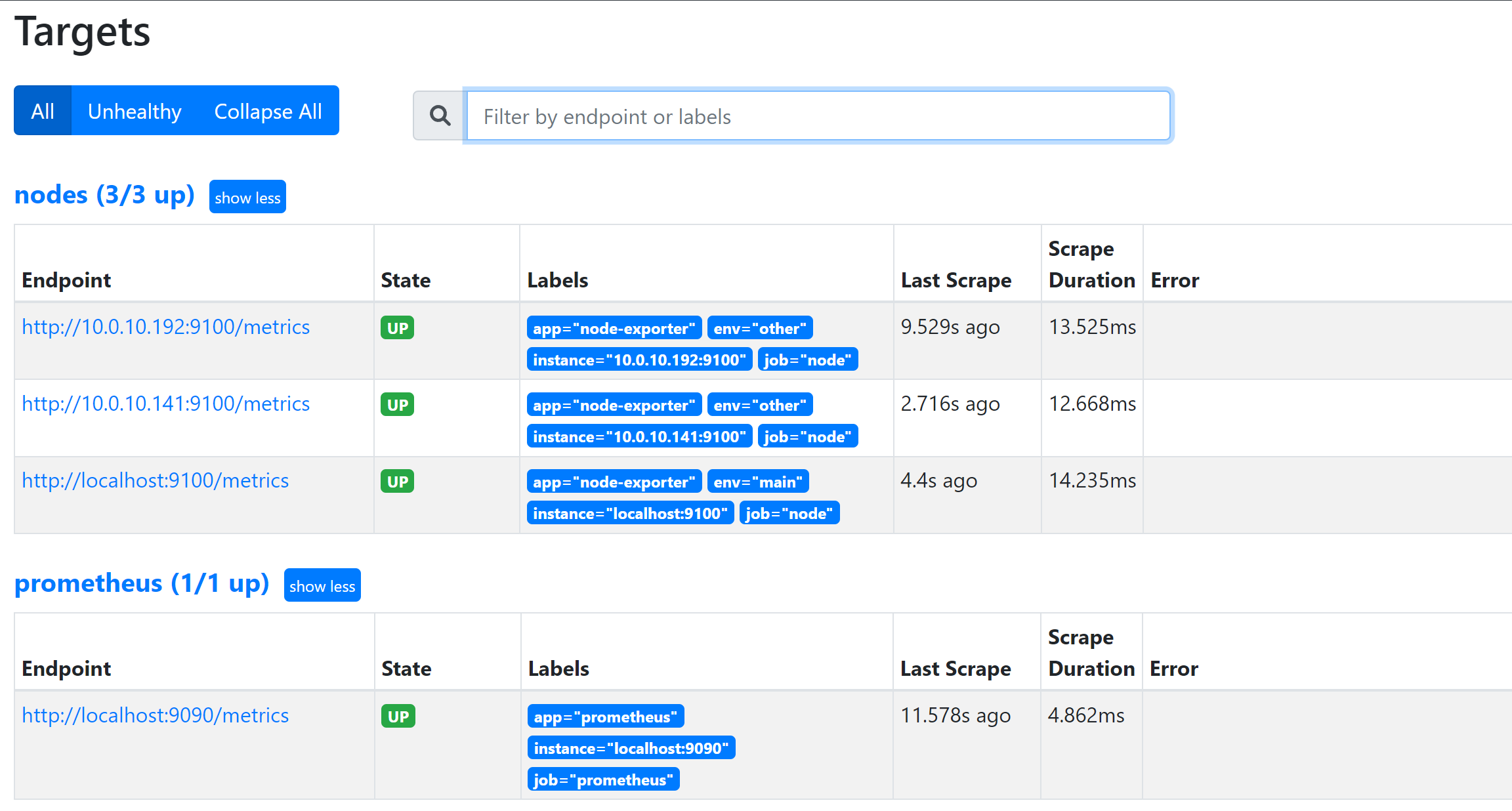The image size is (1512, 811).
Task: Click the instance="10.0.10.141:9100" label badge
Action: [x=639, y=436]
